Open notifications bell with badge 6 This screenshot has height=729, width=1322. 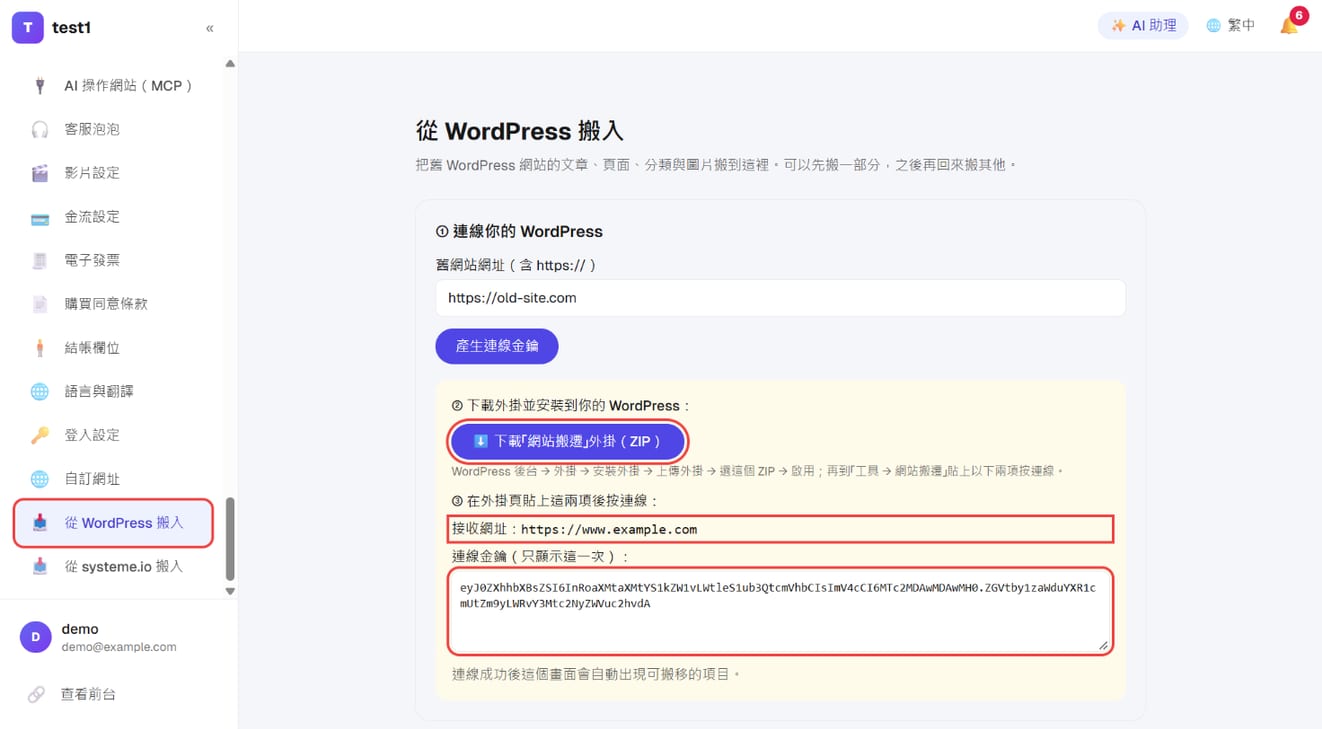tap(1290, 25)
